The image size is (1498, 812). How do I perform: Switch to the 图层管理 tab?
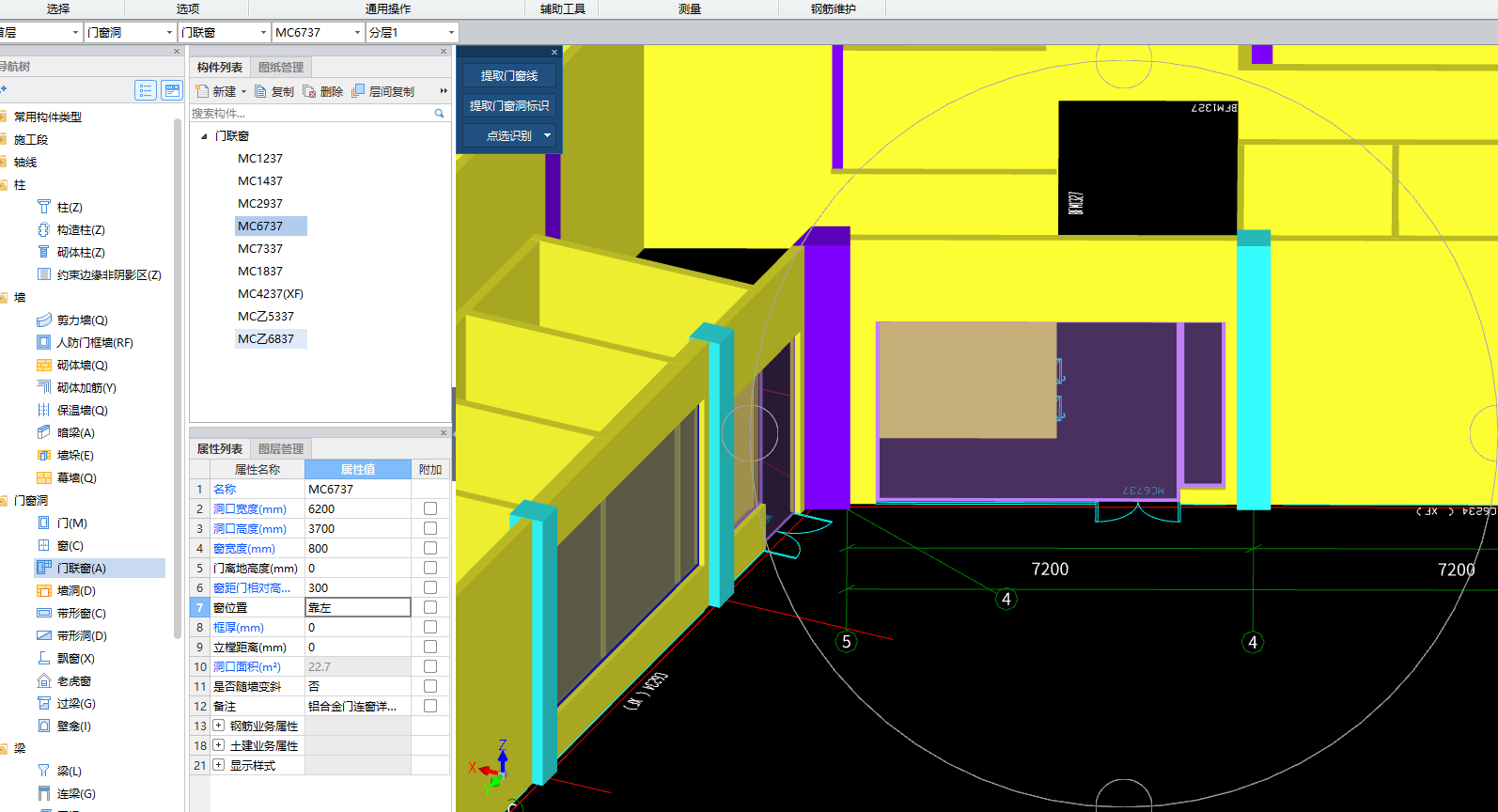click(281, 449)
